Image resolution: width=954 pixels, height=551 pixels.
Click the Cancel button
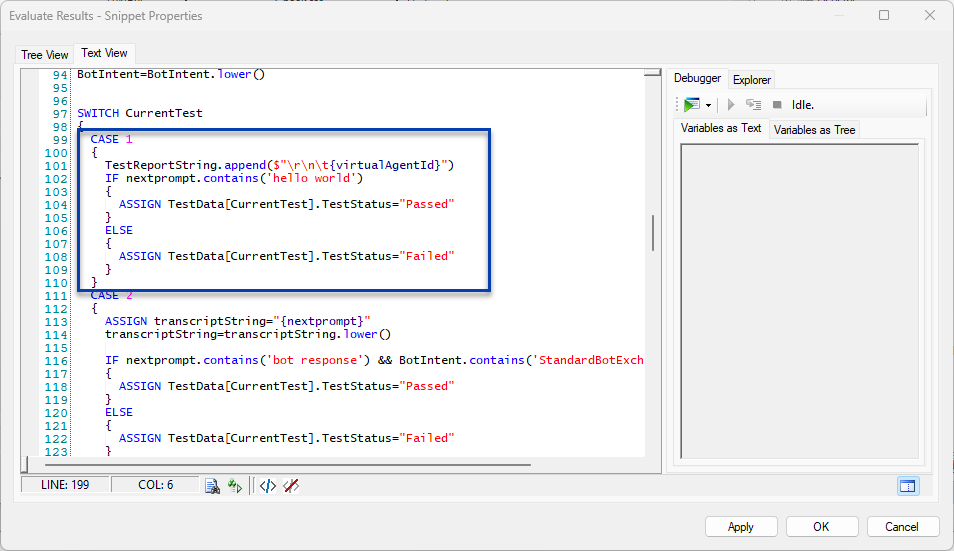coord(903,526)
